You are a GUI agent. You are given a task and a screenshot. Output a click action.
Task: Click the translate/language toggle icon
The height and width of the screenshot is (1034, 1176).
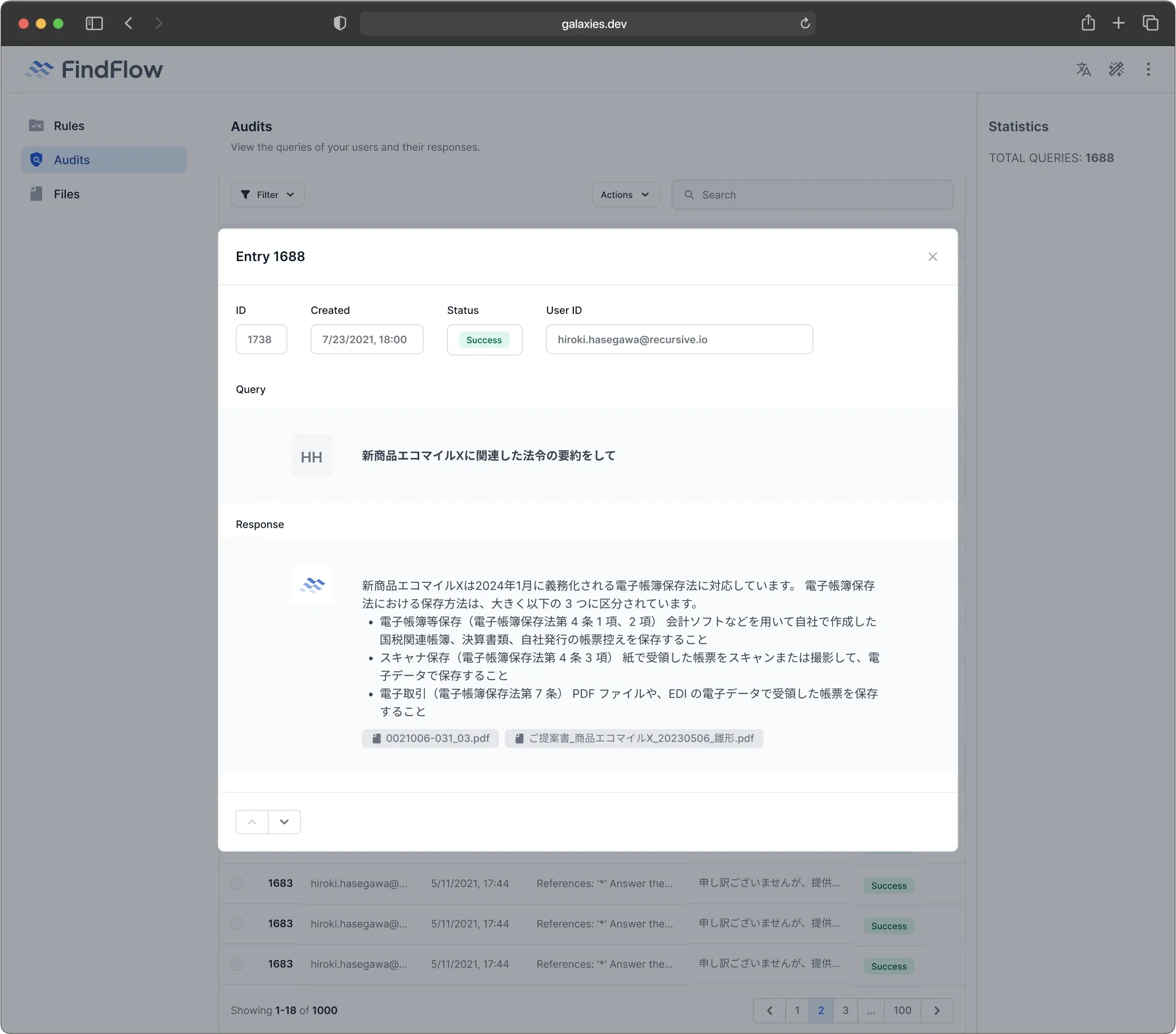point(1084,69)
